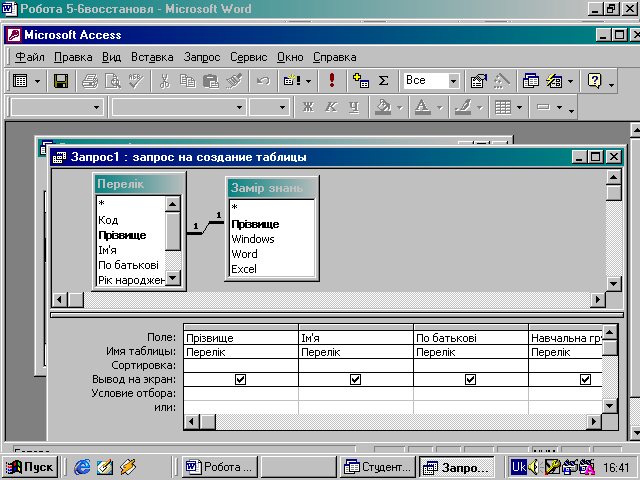
Task: Open the Database Window icon
Action: (531, 81)
